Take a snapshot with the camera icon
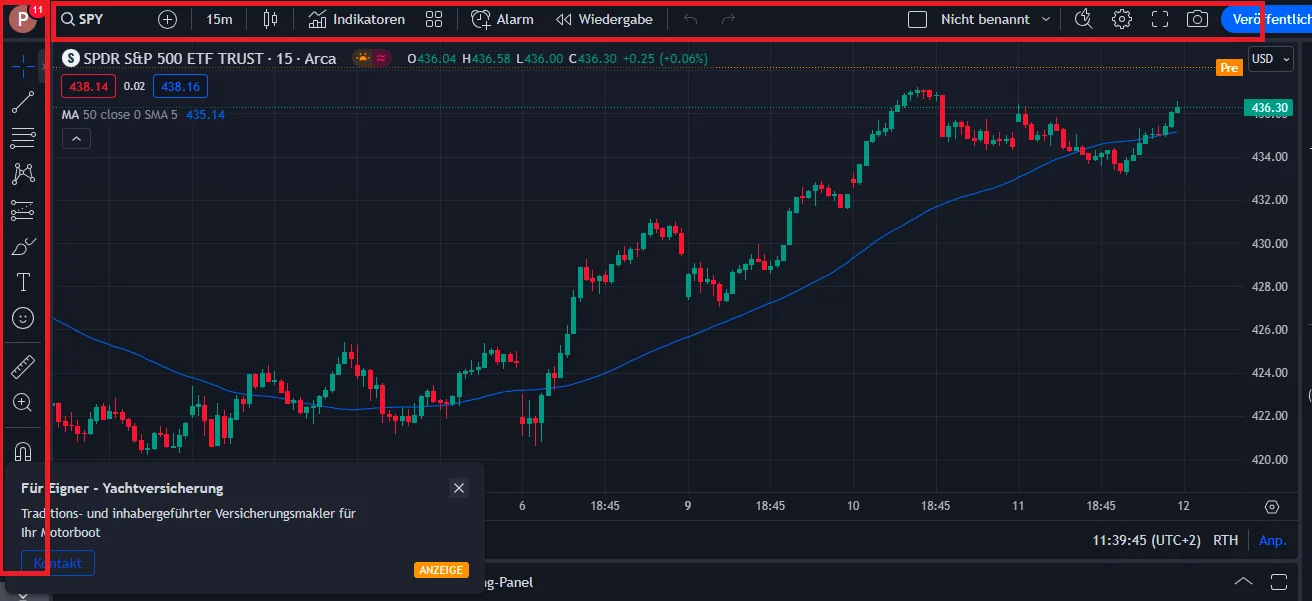The height and width of the screenshot is (601, 1312). (x=1197, y=19)
